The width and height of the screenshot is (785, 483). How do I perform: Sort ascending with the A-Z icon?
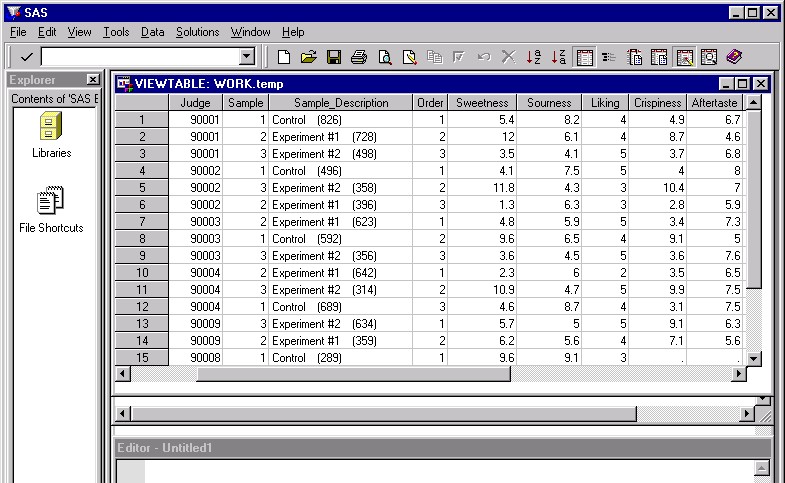[534, 57]
